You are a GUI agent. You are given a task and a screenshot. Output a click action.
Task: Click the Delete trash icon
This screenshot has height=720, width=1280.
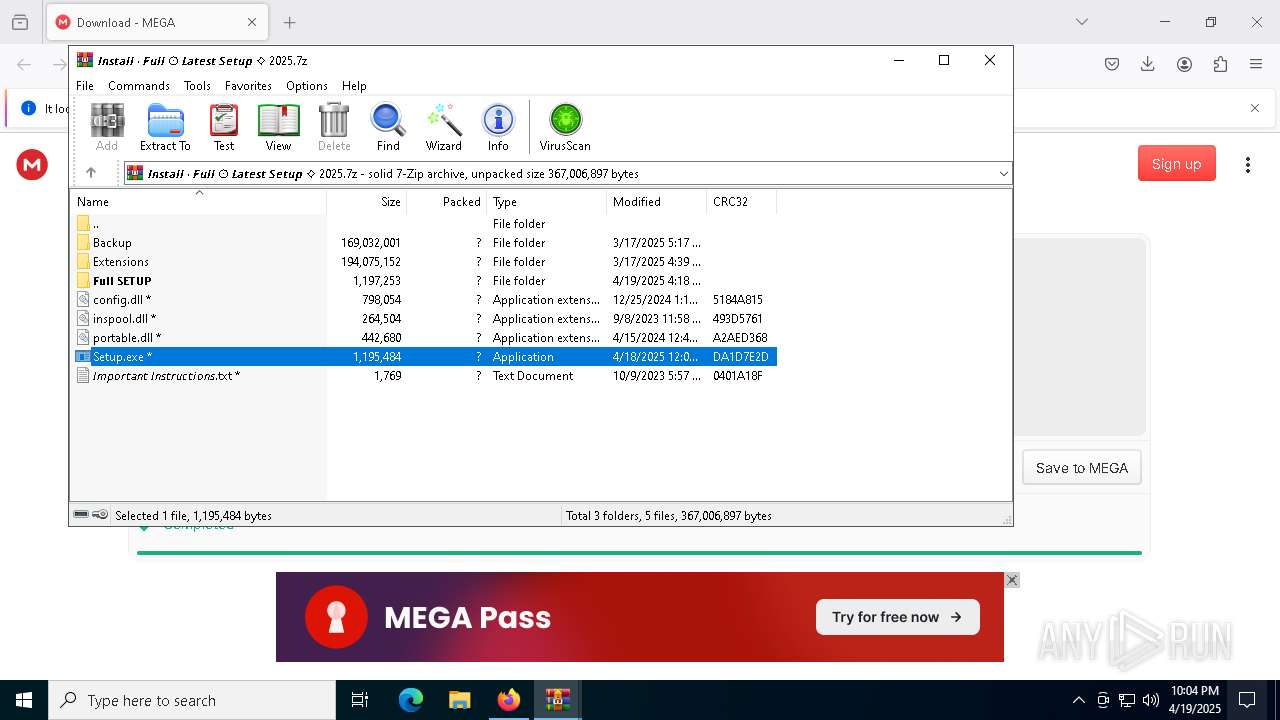coord(334,127)
